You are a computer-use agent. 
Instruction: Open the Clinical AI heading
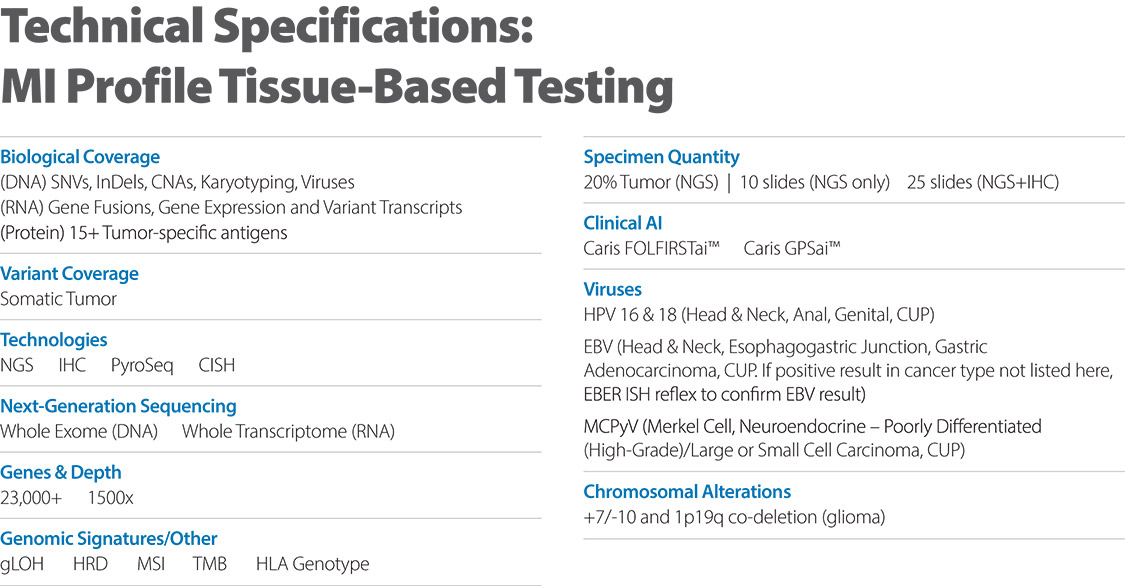tap(622, 223)
